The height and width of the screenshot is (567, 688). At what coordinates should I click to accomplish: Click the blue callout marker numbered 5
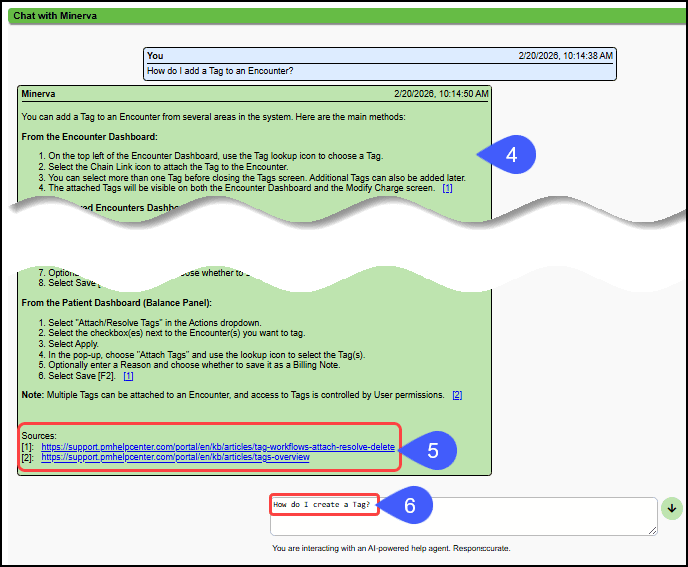[432, 450]
